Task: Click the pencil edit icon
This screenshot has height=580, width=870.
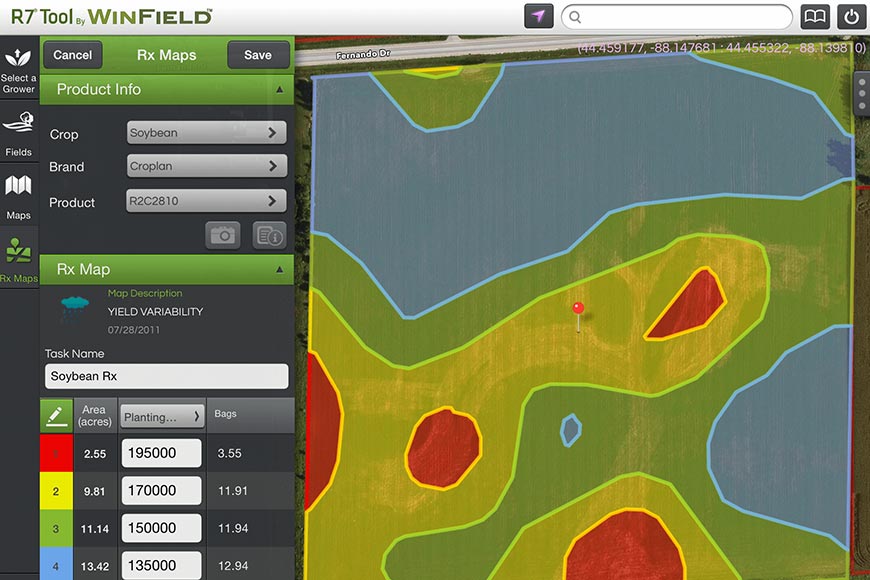Action: 57,414
